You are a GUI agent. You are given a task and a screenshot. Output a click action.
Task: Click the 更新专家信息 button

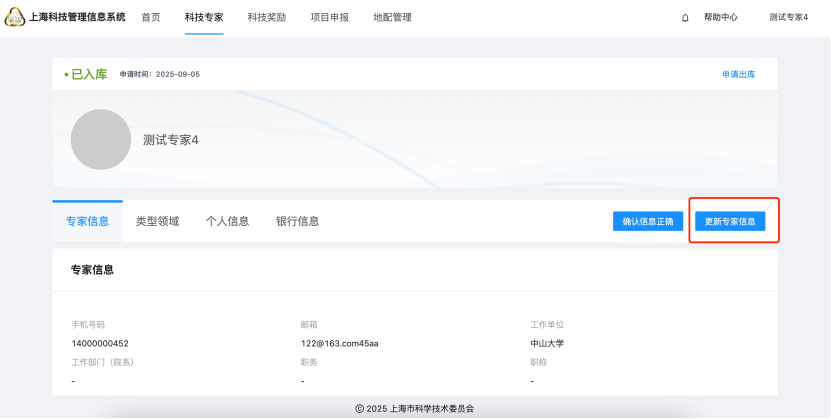coord(730,221)
